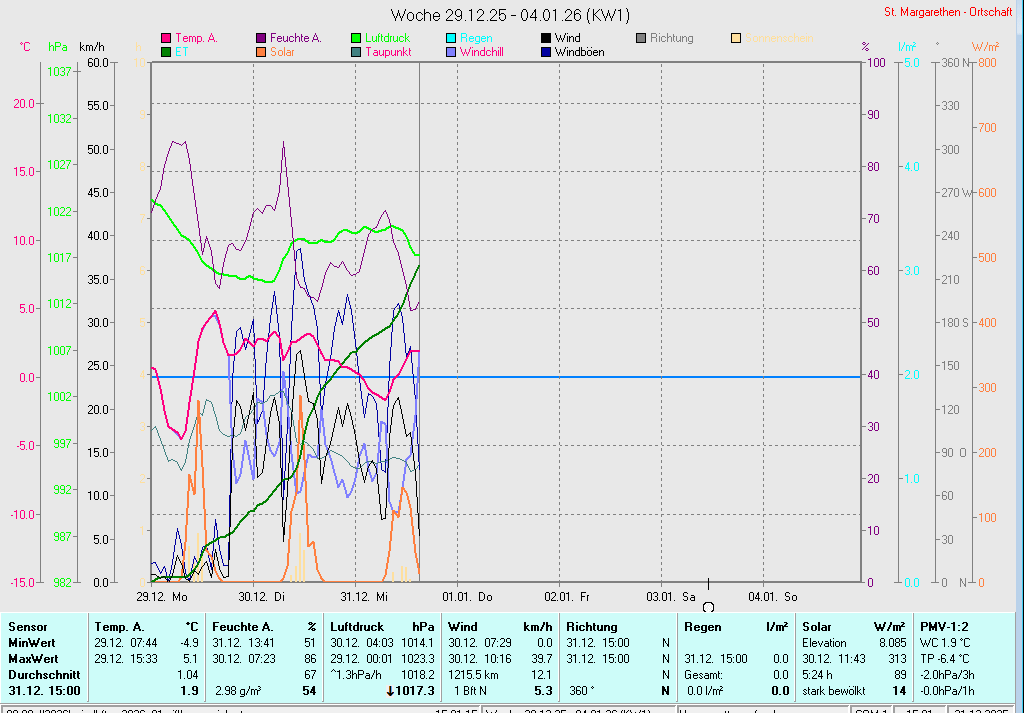
Task: Click the cyan Regen legend square
Action: (x=451, y=38)
